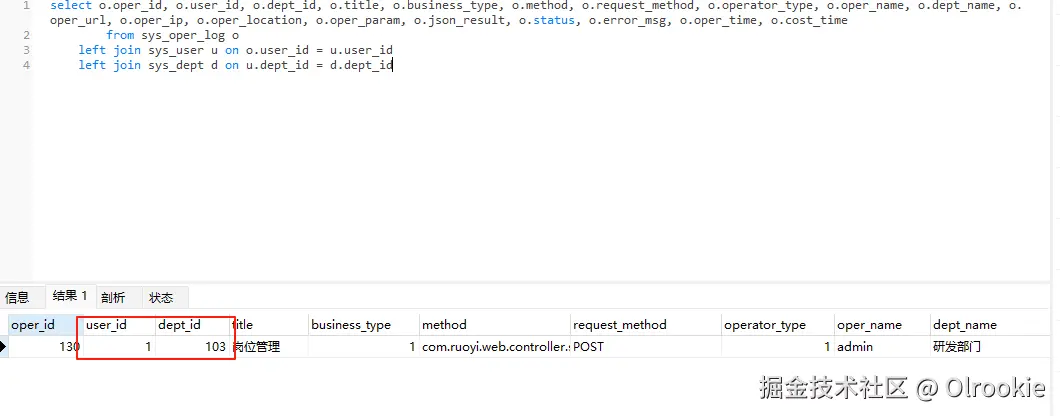This screenshot has width=1060, height=416.
Task: Click the current row indicator arrow
Action: 4,347
